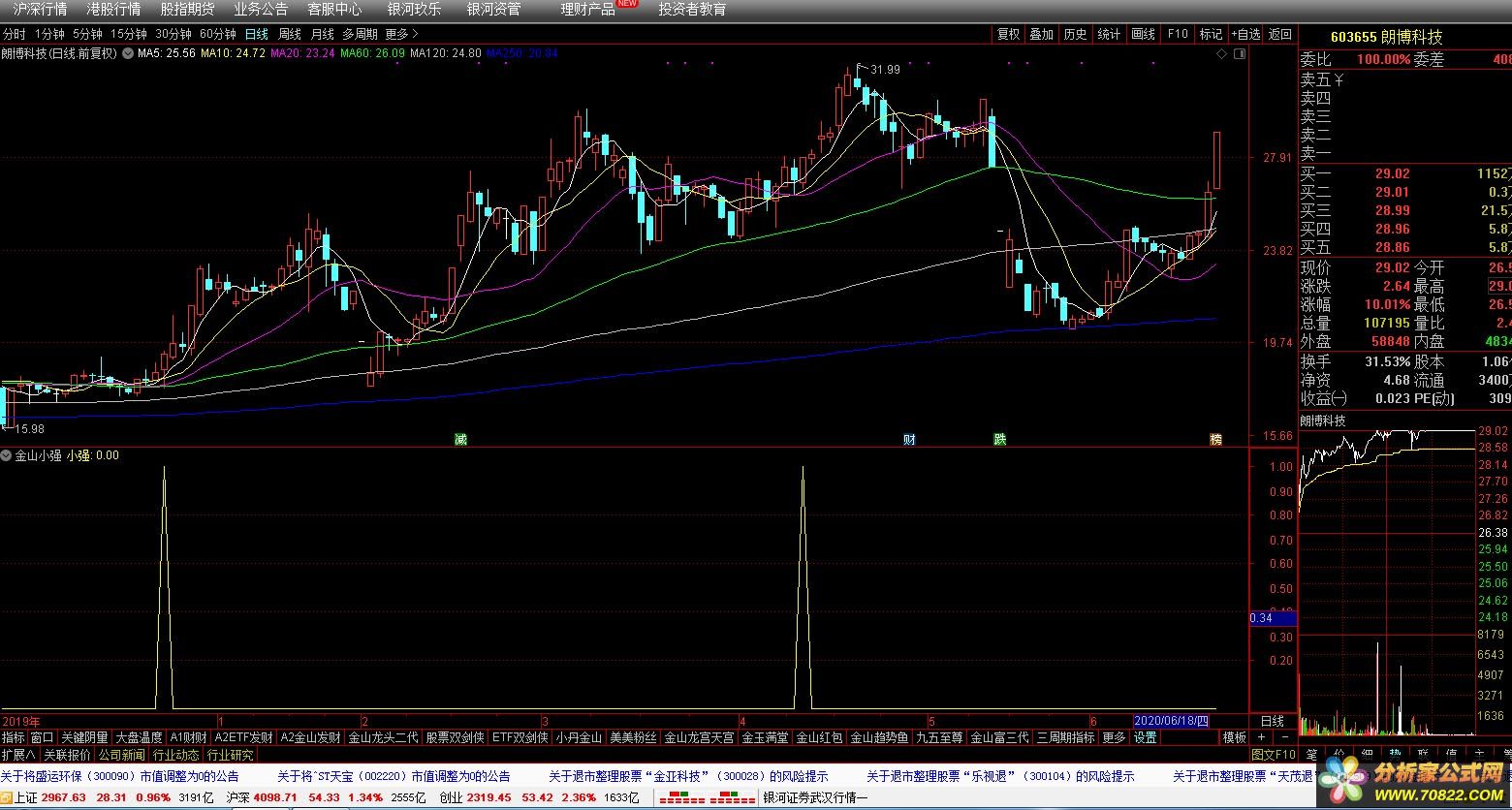Select 月线 monthly chart

pos(322,34)
